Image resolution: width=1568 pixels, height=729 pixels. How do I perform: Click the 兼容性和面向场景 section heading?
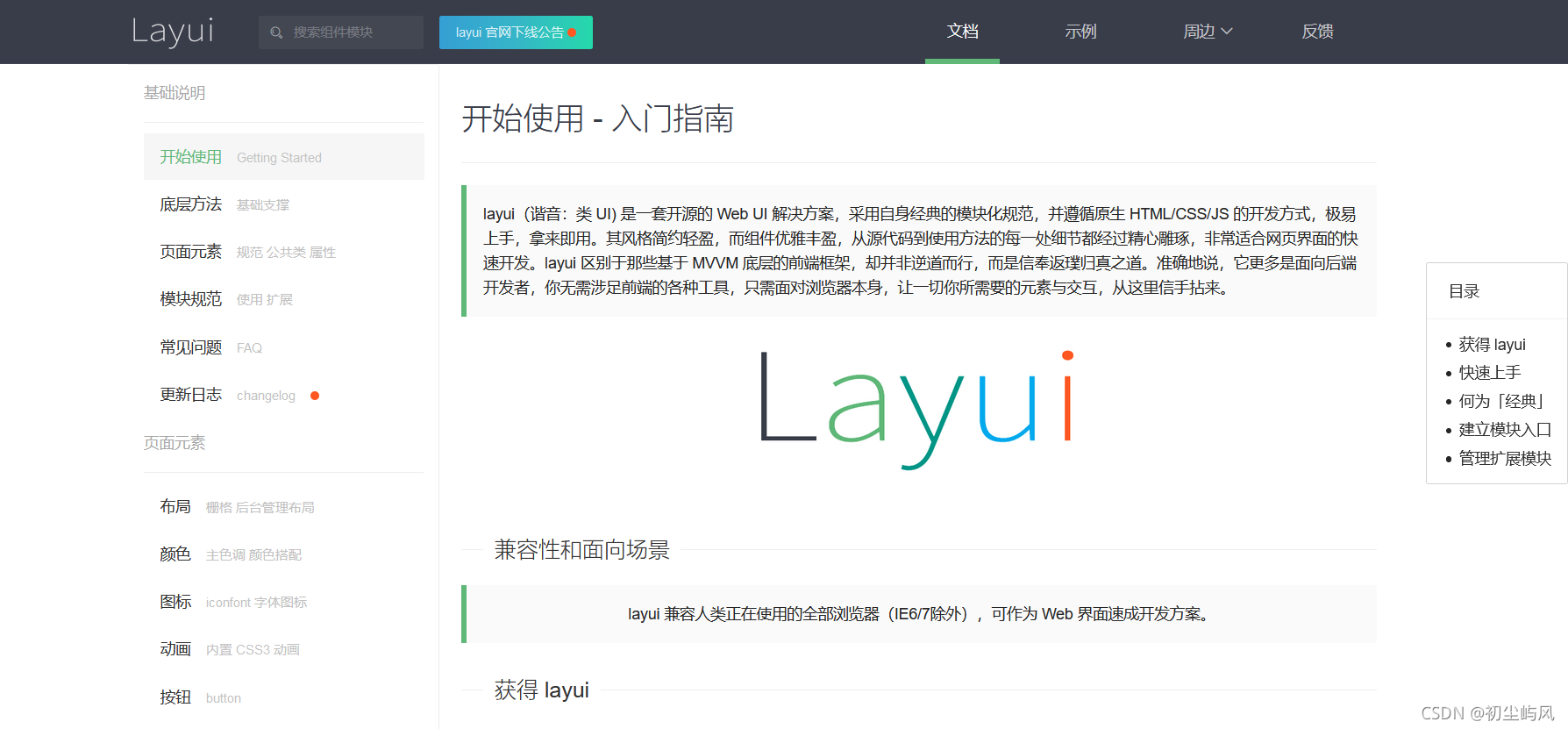pyautogui.click(x=581, y=550)
